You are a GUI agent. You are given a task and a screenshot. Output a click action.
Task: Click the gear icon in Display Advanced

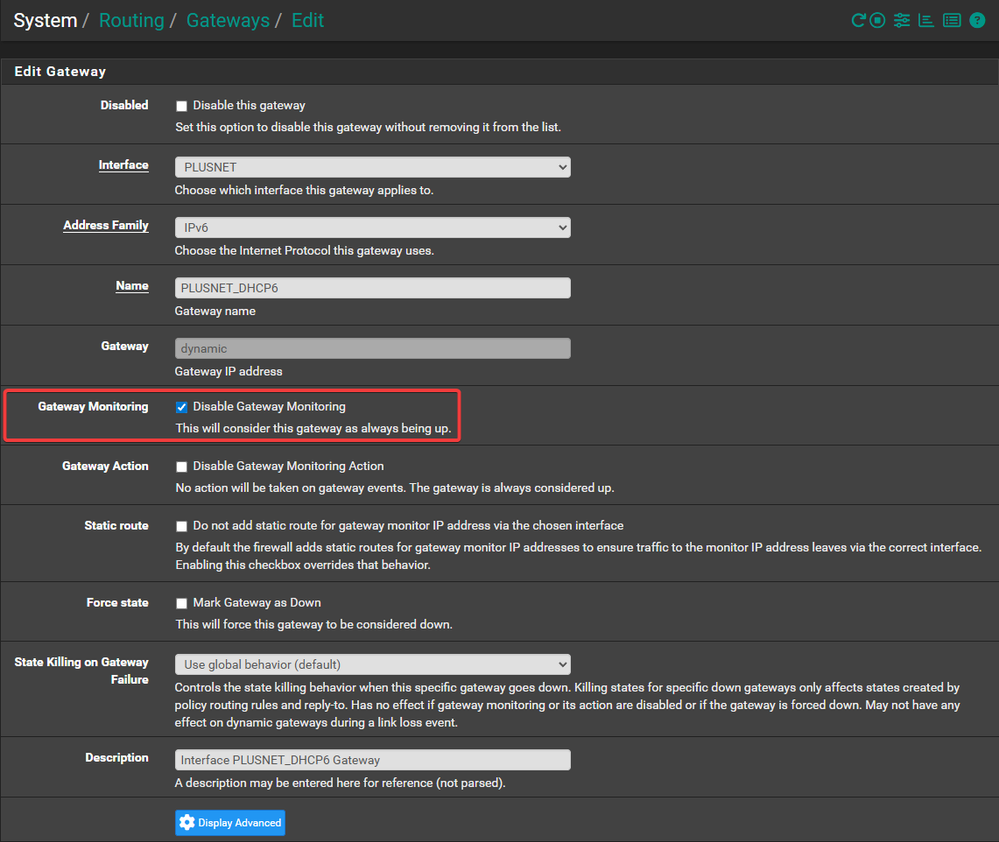tap(187, 823)
